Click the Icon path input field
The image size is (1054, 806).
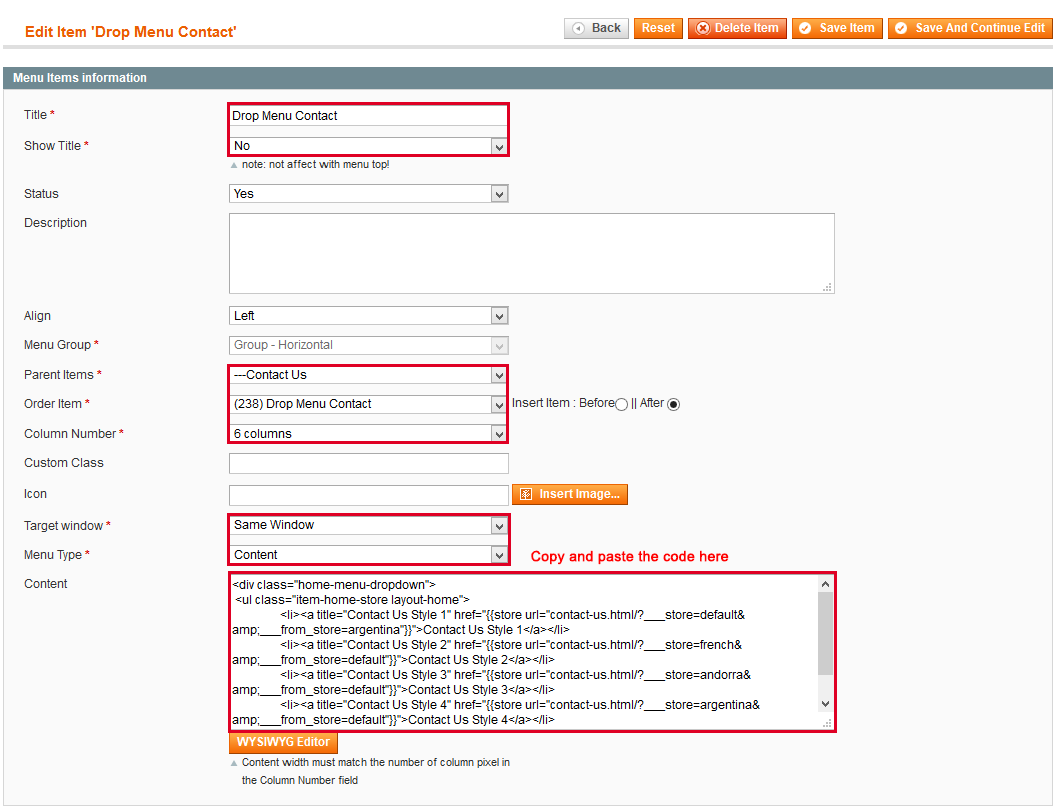coord(368,495)
